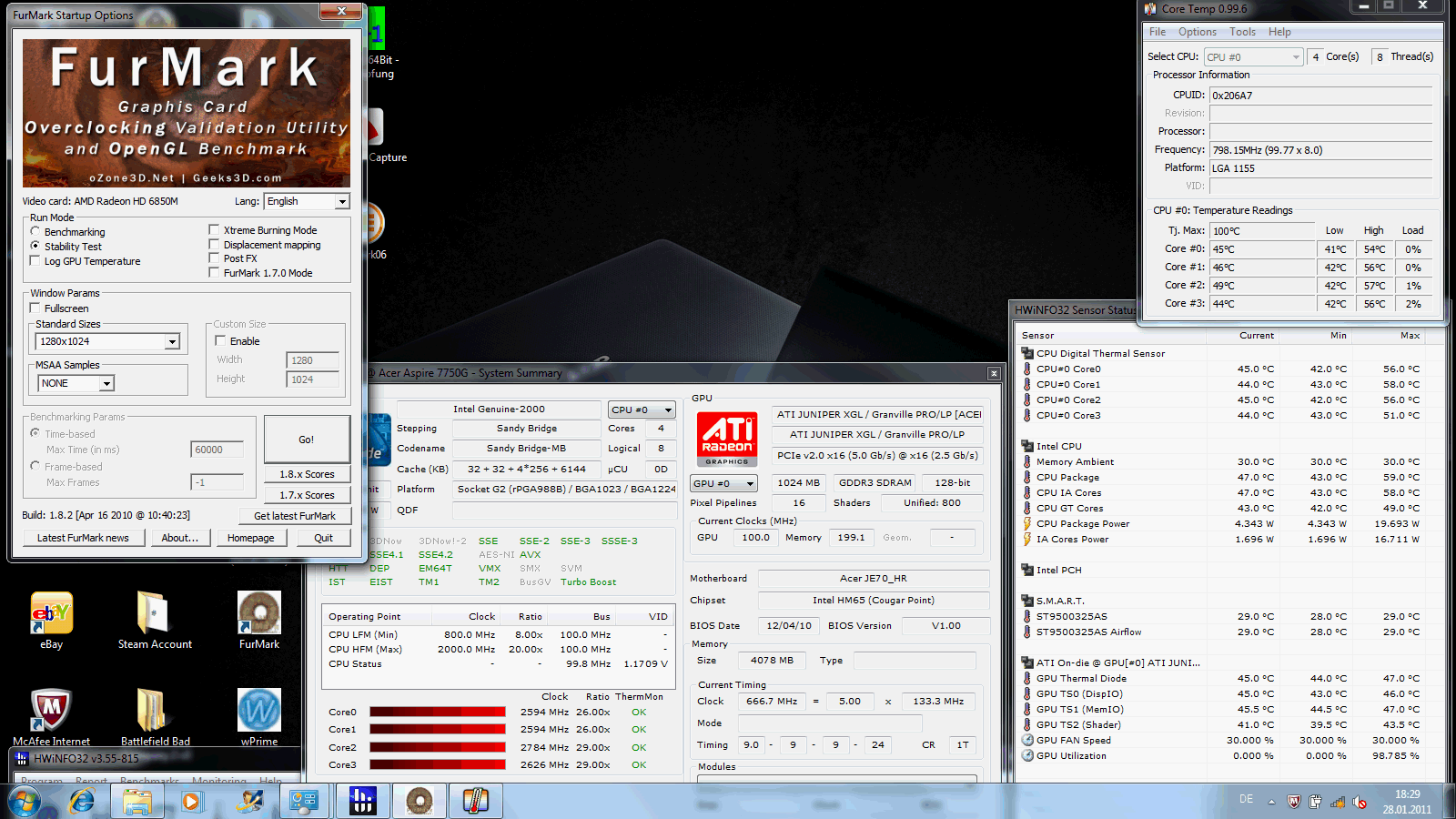Click the Quit button in FurMark
Image resolution: width=1456 pixels, height=819 pixels.
[x=324, y=538]
